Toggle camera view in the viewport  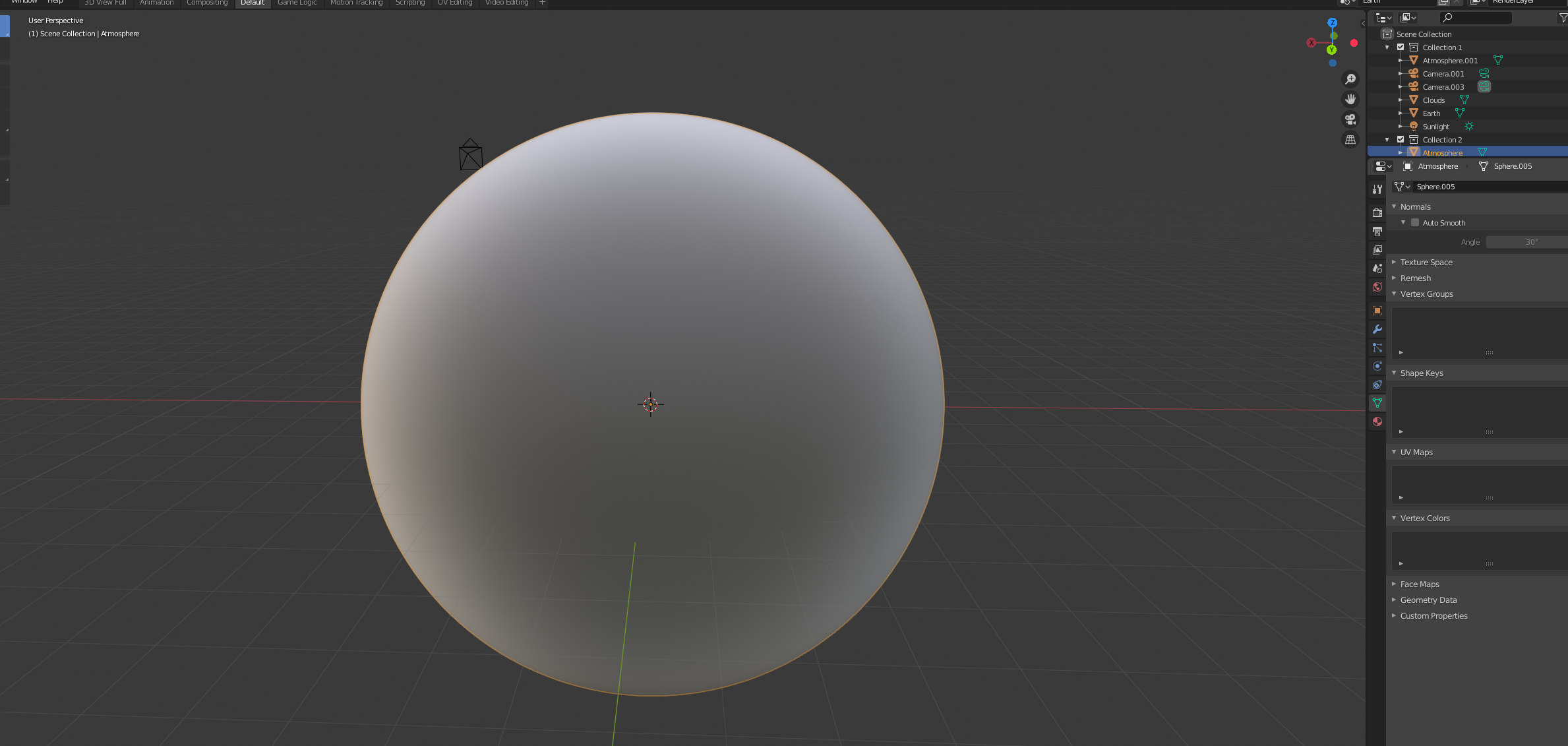tap(1350, 119)
